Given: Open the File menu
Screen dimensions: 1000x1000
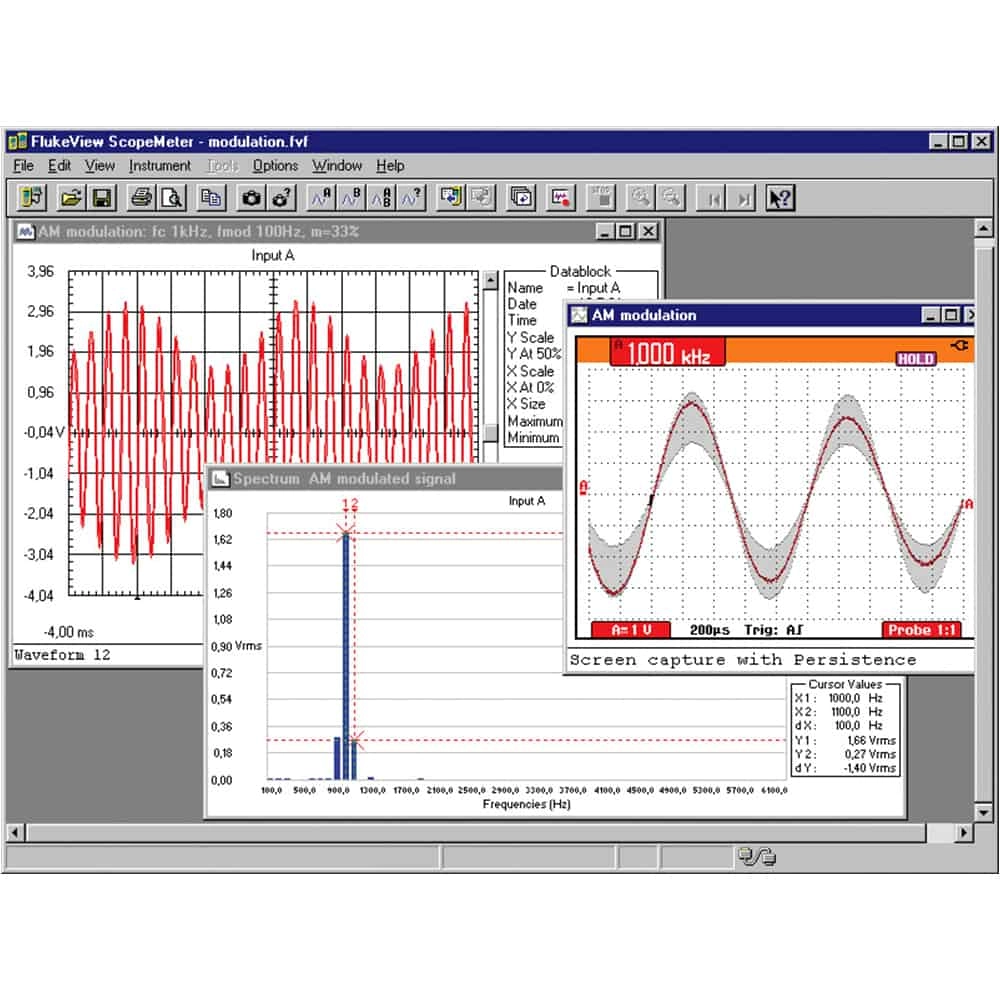Looking at the screenshot, I should (24, 166).
